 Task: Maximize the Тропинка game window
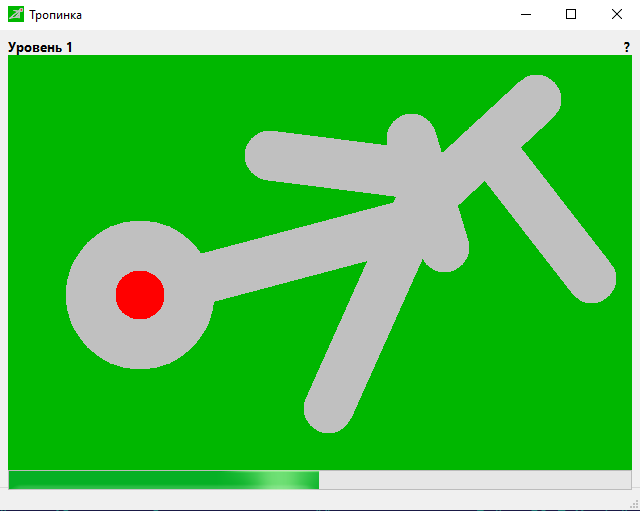(x=571, y=15)
